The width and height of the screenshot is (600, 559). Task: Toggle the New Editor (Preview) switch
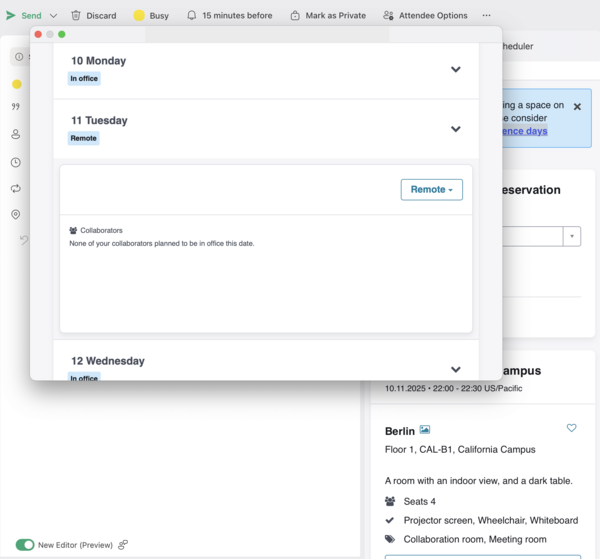click(25, 545)
